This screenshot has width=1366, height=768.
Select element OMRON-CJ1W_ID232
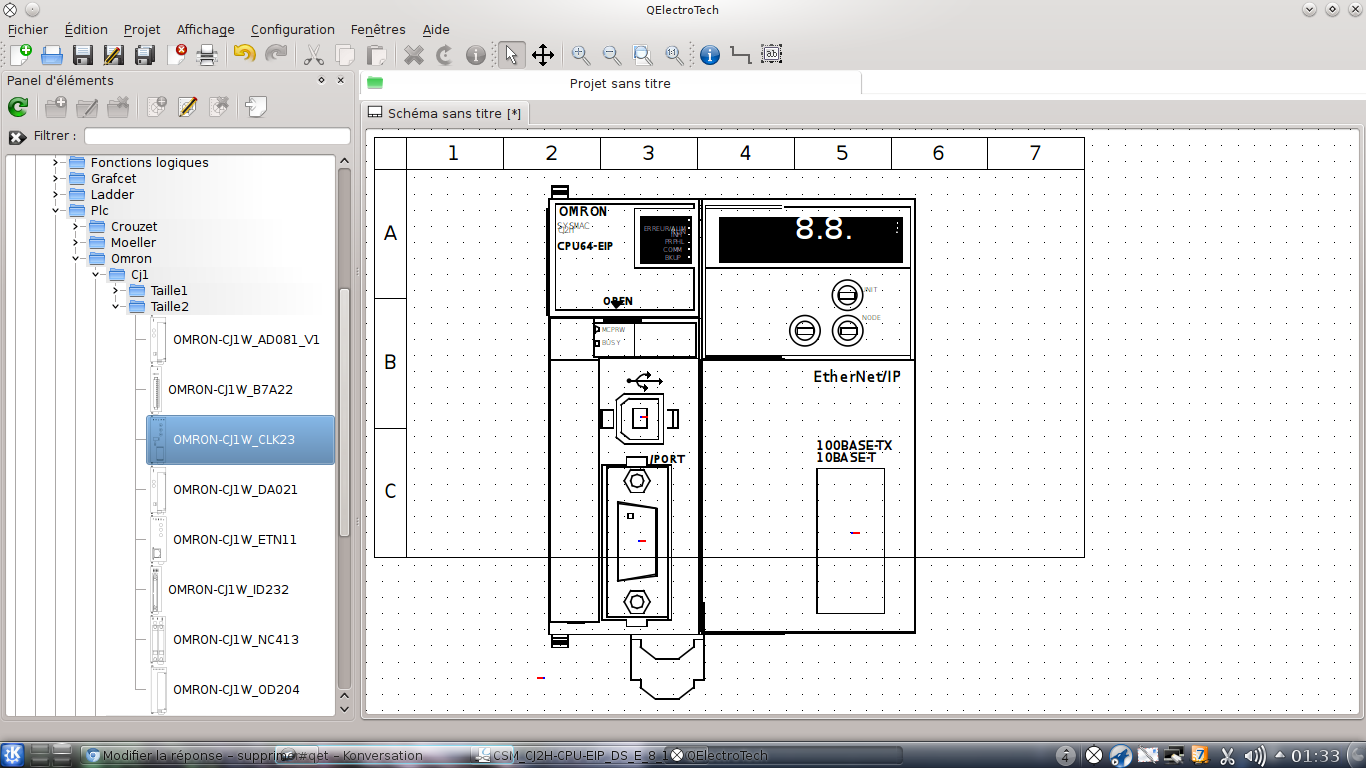[x=241, y=589]
